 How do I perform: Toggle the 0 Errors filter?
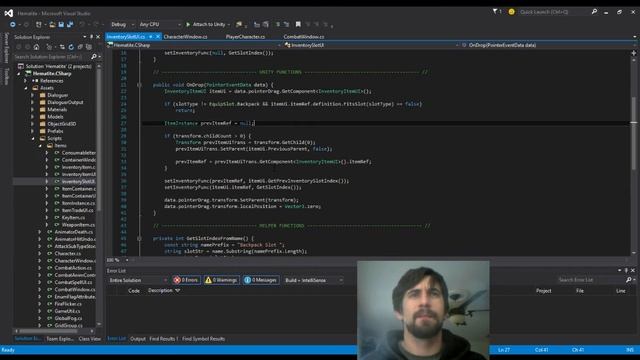click(186, 280)
